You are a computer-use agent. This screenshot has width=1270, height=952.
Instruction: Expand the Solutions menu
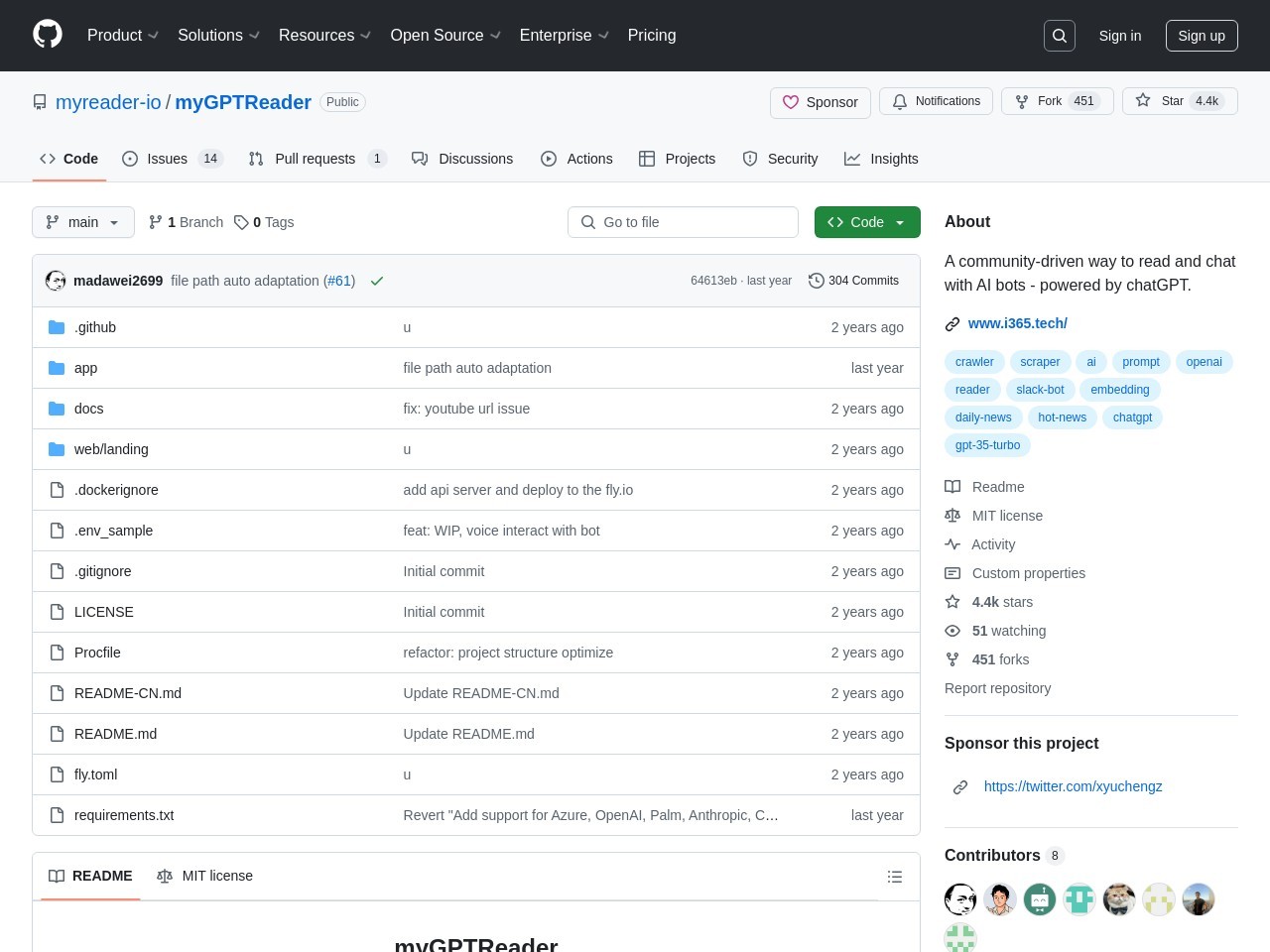(x=218, y=36)
